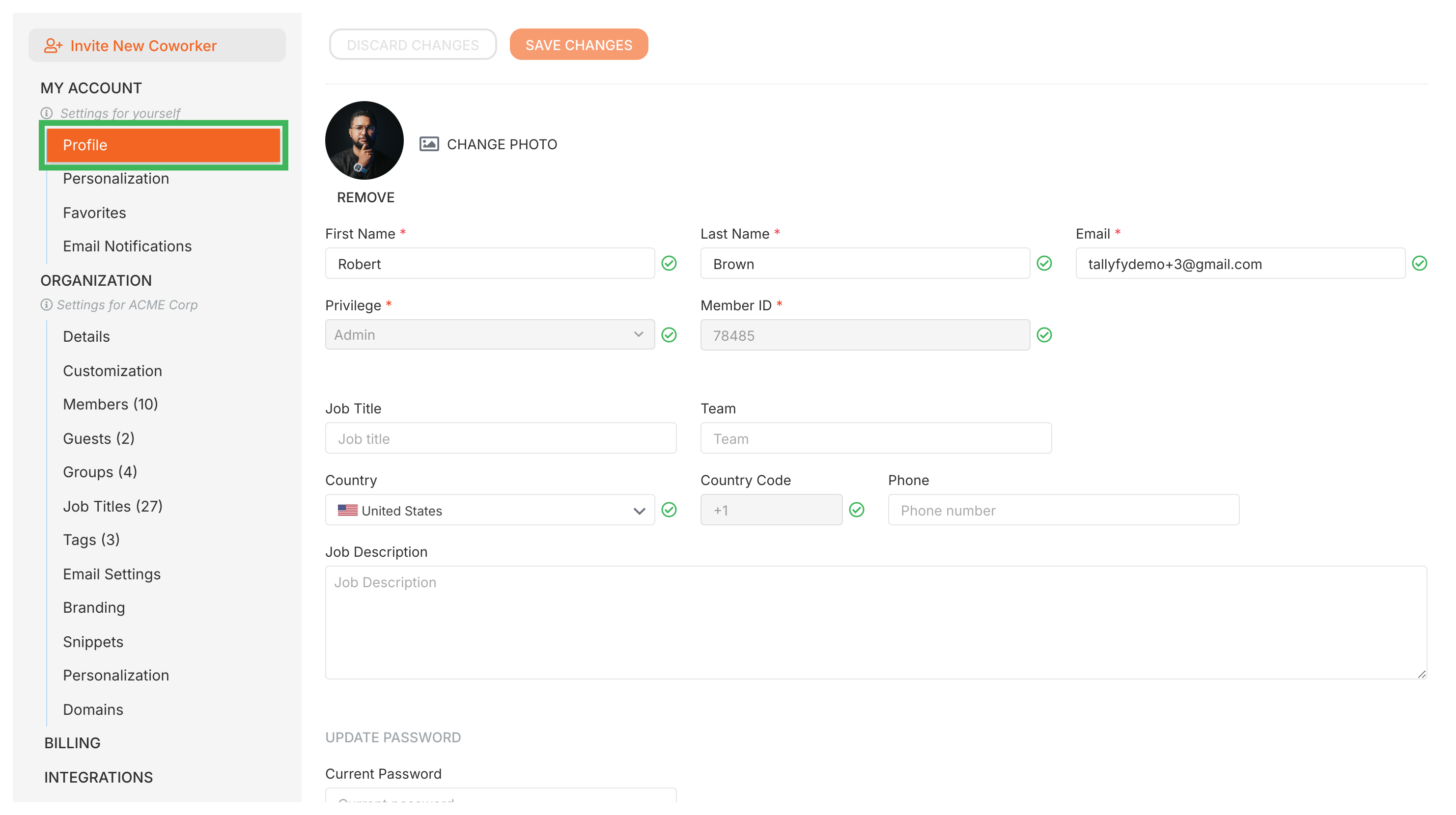The image size is (1456, 815).
Task: Click the green checkmark next to Member ID
Action: point(1044,335)
